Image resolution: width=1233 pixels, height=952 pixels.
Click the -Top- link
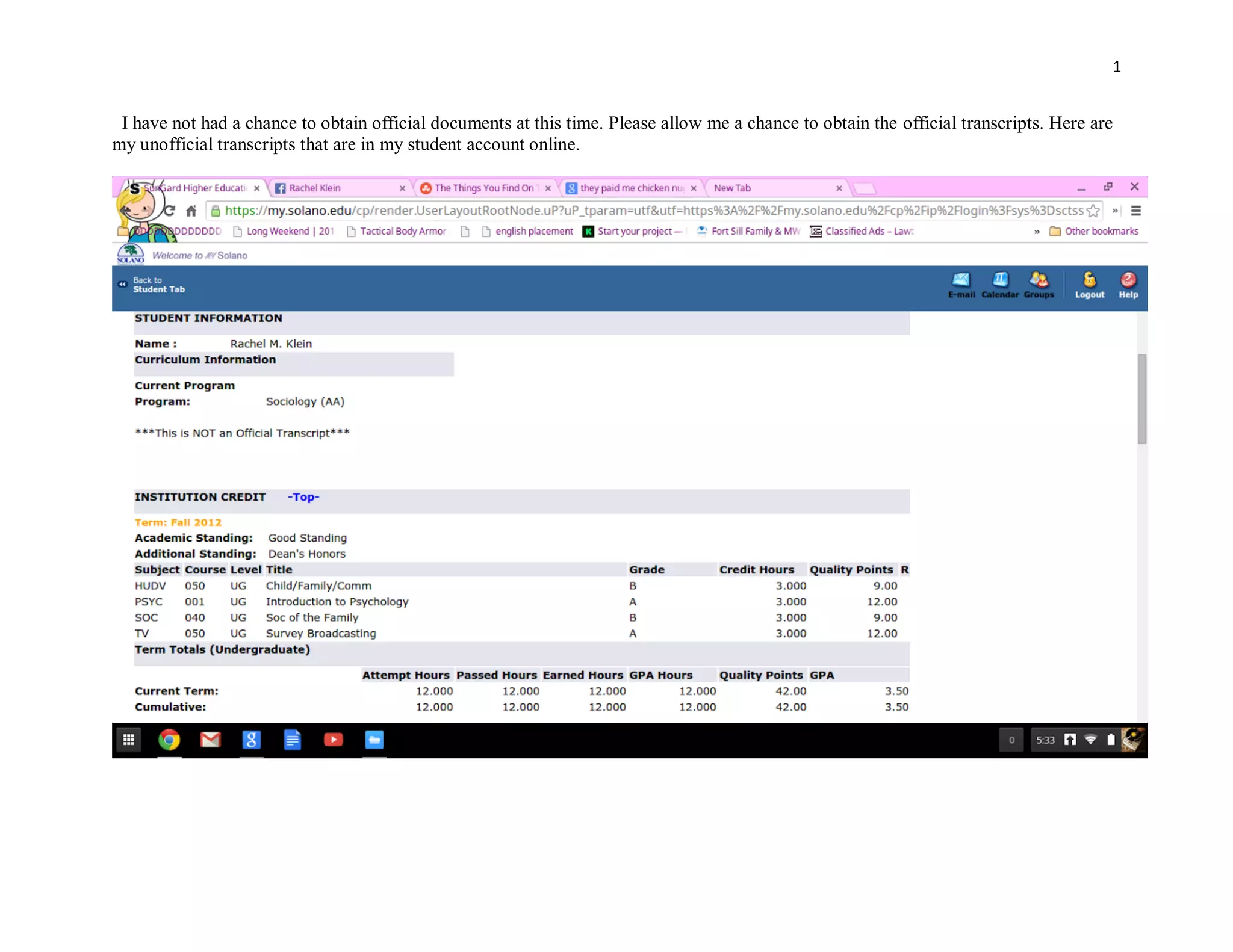click(x=303, y=497)
